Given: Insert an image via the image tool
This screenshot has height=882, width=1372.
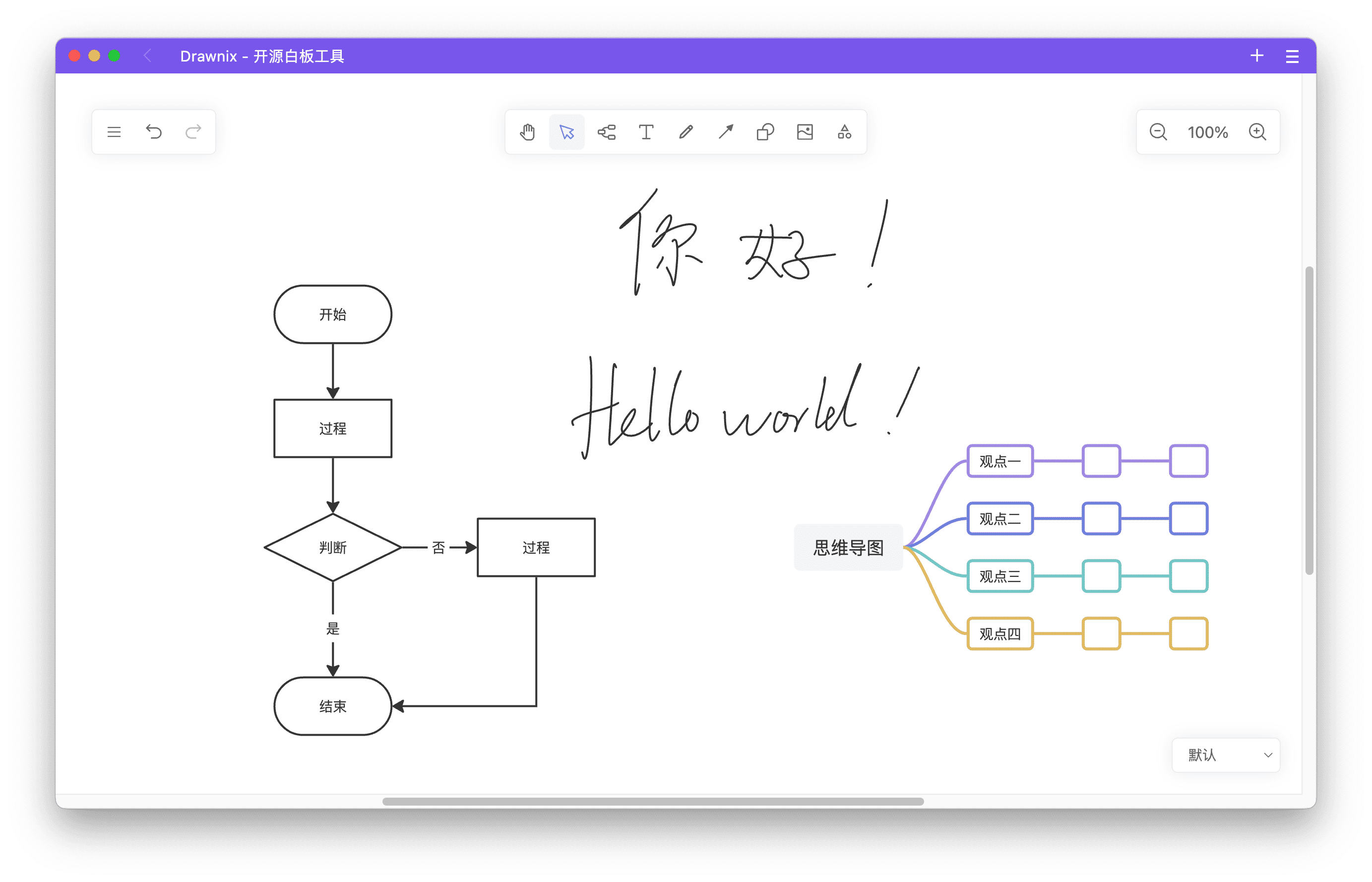Looking at the screenshot, I should [x=805, y=132].
